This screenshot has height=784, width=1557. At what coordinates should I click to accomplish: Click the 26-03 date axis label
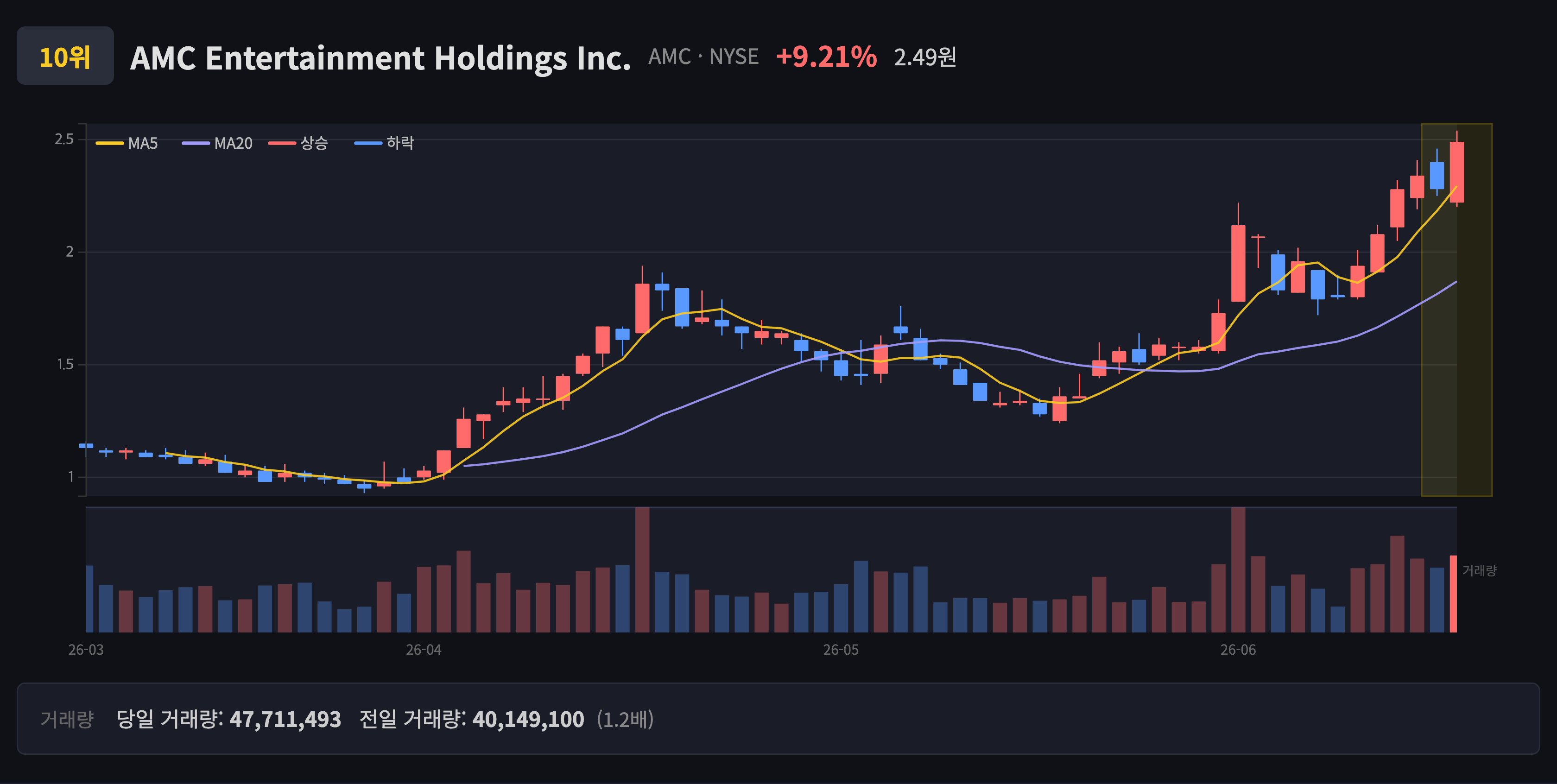(86, 650)
